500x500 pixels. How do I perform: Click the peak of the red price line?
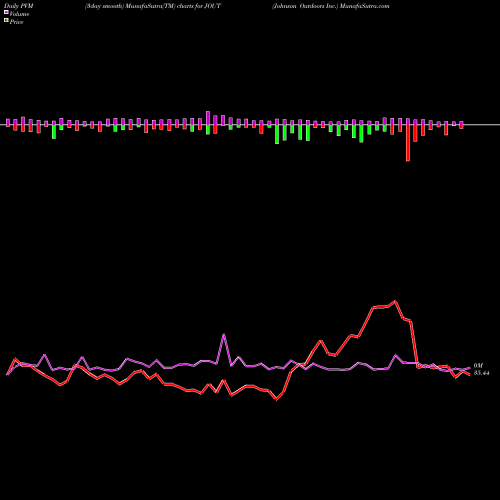click(395, 301)
